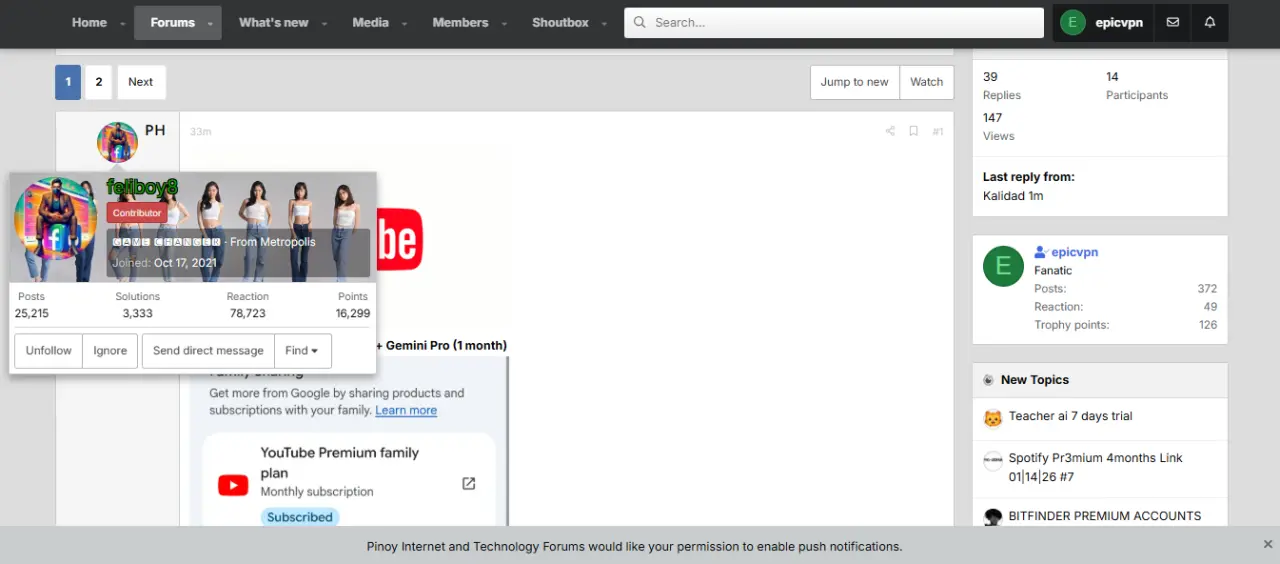Screen dimensions: 1280x564
Task: Expand the Members dropdown arrow
Action: 504,23
